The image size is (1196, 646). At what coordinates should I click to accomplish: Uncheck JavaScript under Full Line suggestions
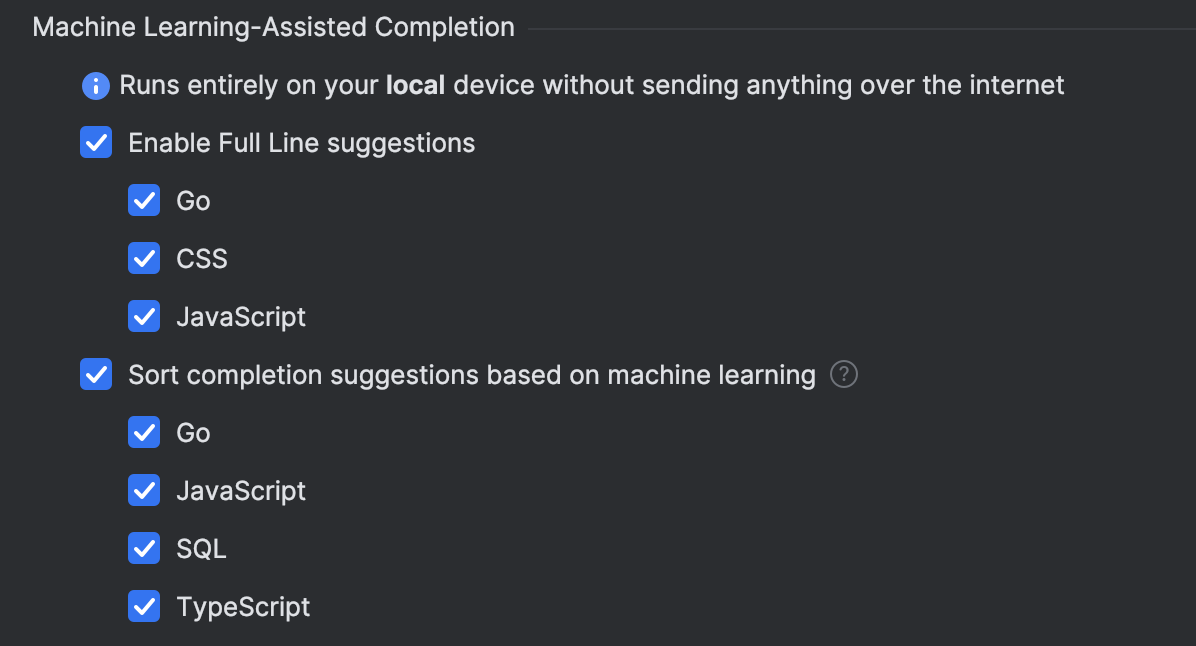click(144, 316)
